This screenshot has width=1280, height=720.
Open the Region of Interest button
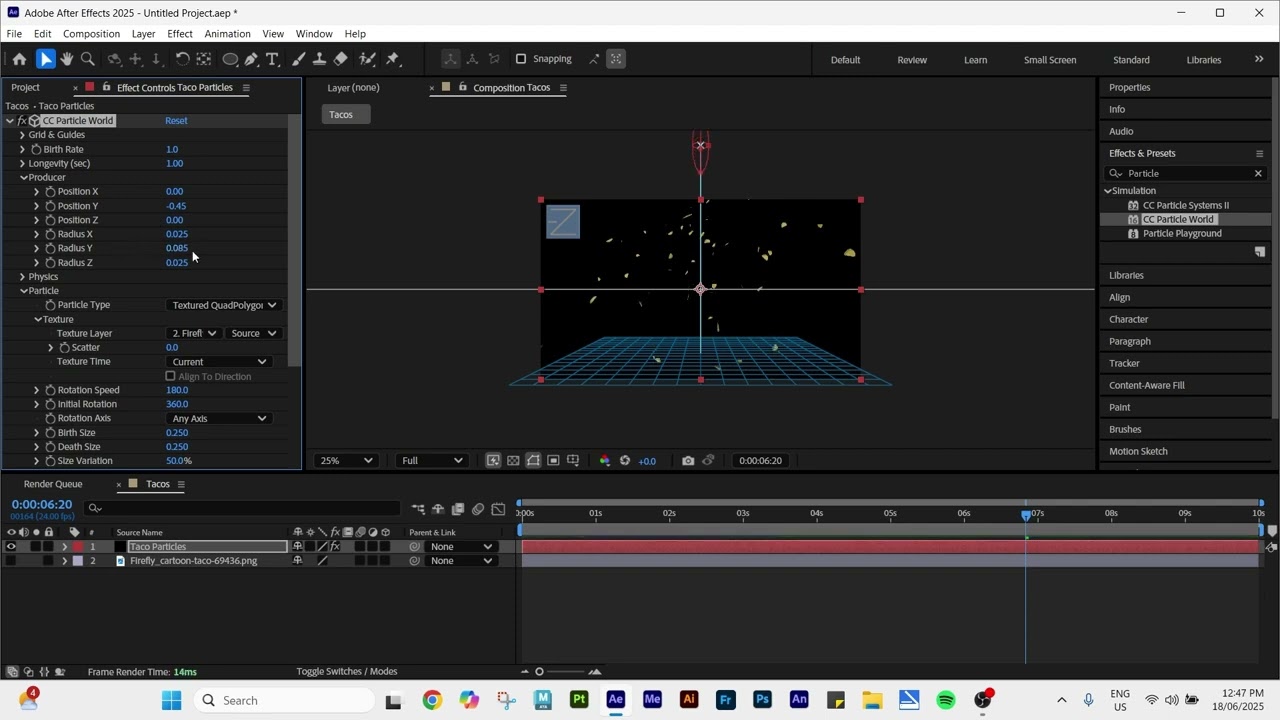pos(553,460)
